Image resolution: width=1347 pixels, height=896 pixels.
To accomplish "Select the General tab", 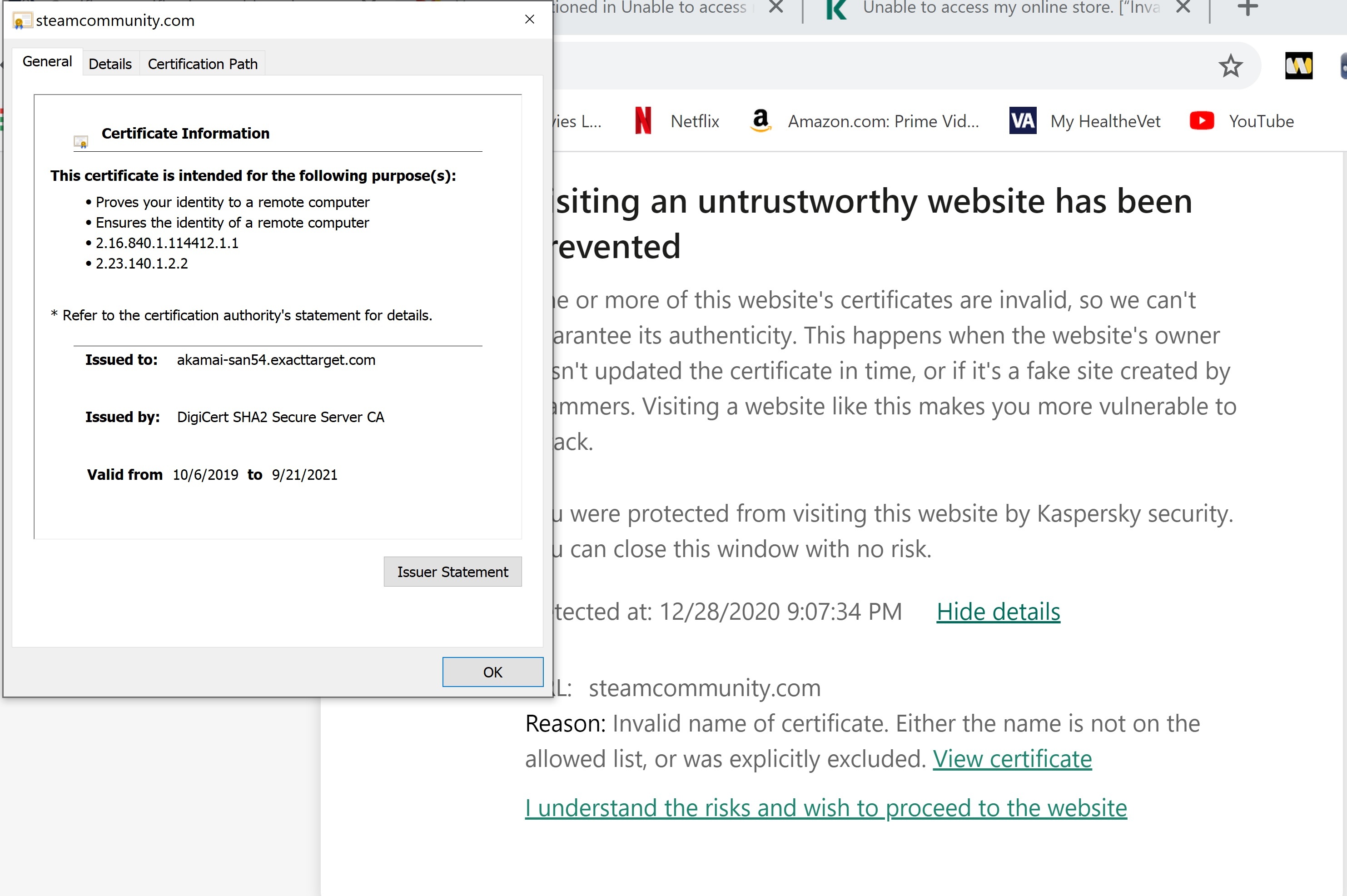I will click(47, 62).
